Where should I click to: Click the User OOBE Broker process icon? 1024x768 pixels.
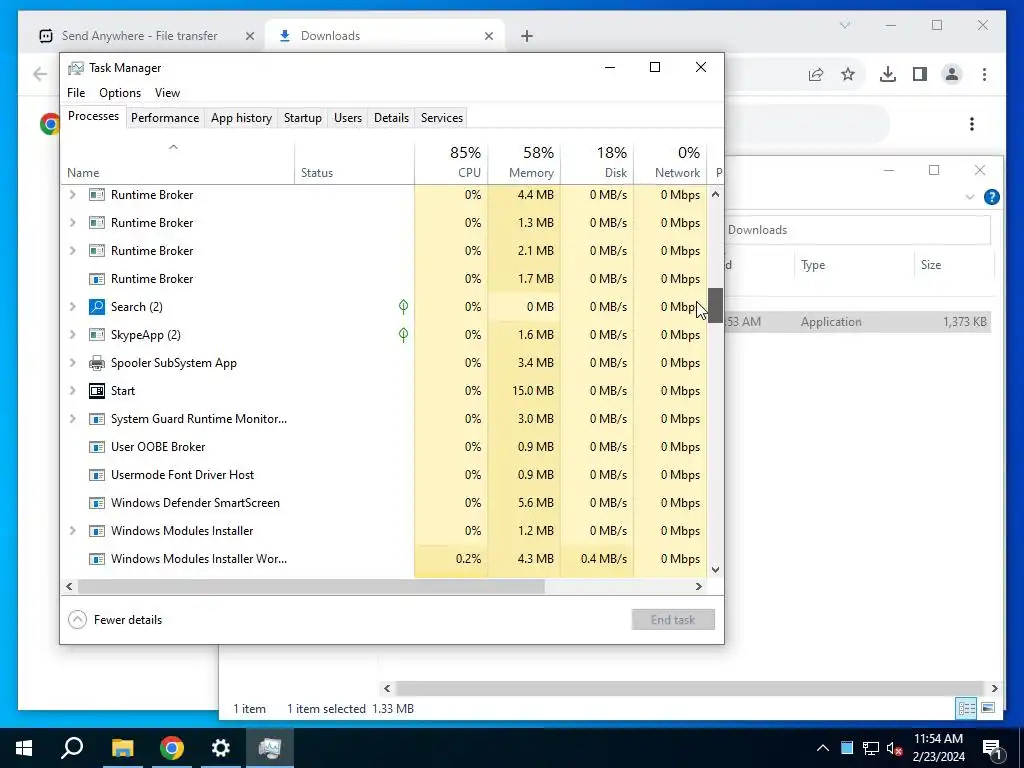[97, 447]
